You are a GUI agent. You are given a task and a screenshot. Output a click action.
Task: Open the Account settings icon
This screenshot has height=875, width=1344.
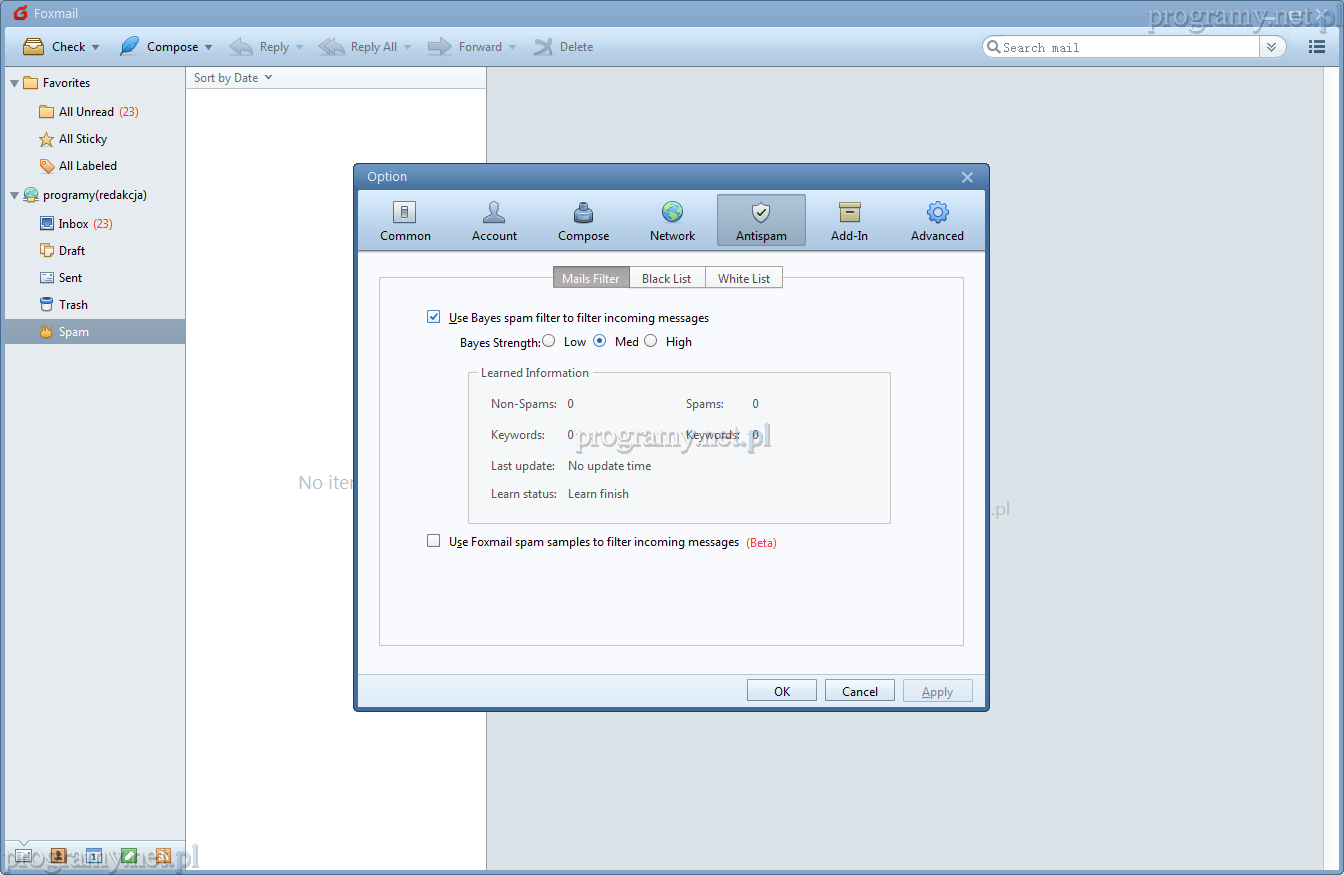[x=494, y=212]
